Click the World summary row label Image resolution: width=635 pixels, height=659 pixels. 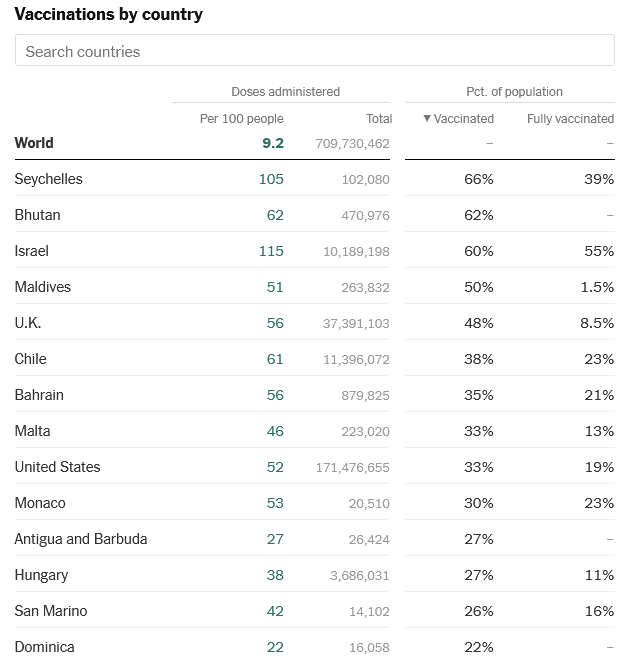click(x=34, y=143)
